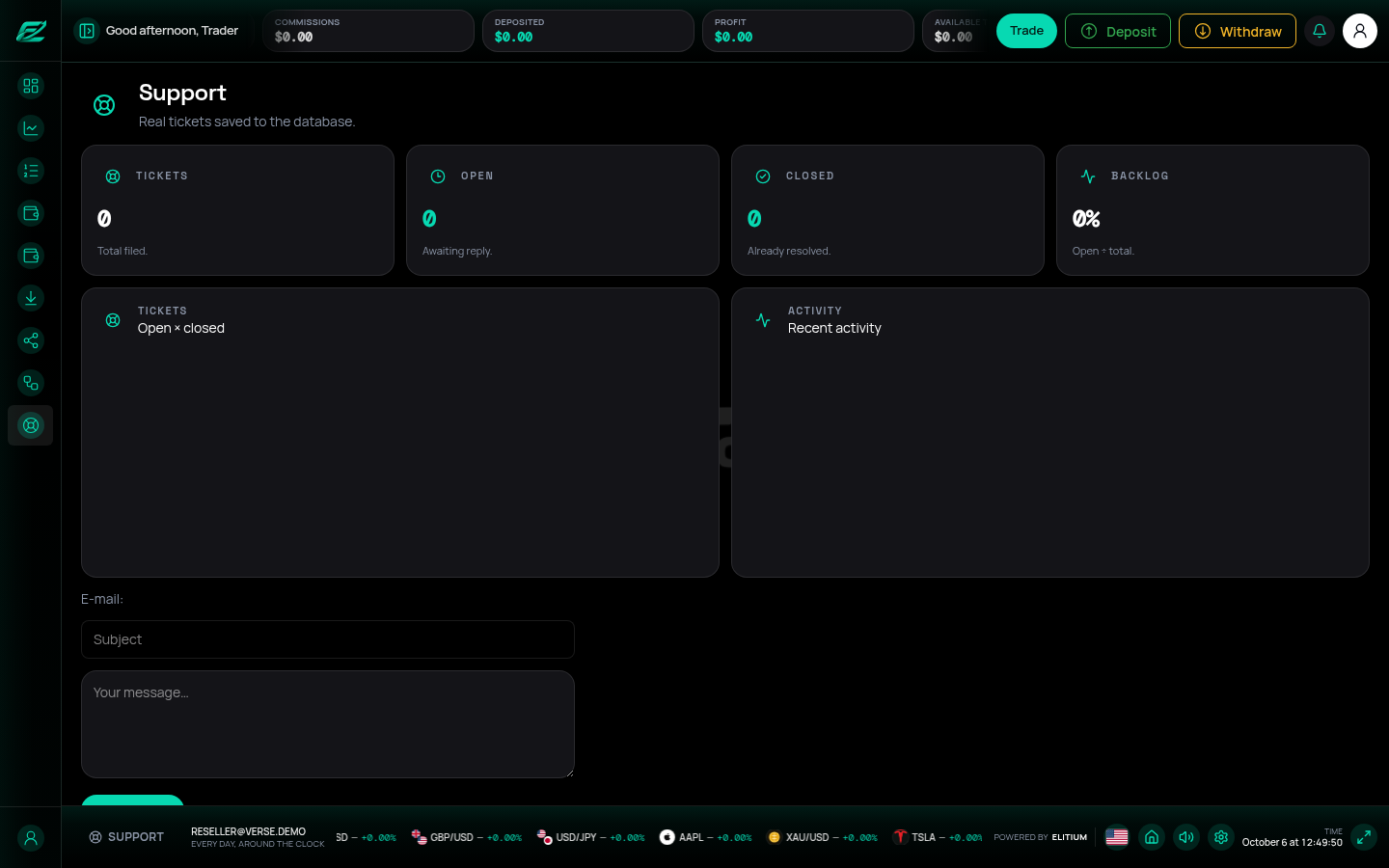The image size is (1389, 868).
Task: Click the RESELLER@VERSE.DEMO text
Action: 248,831
